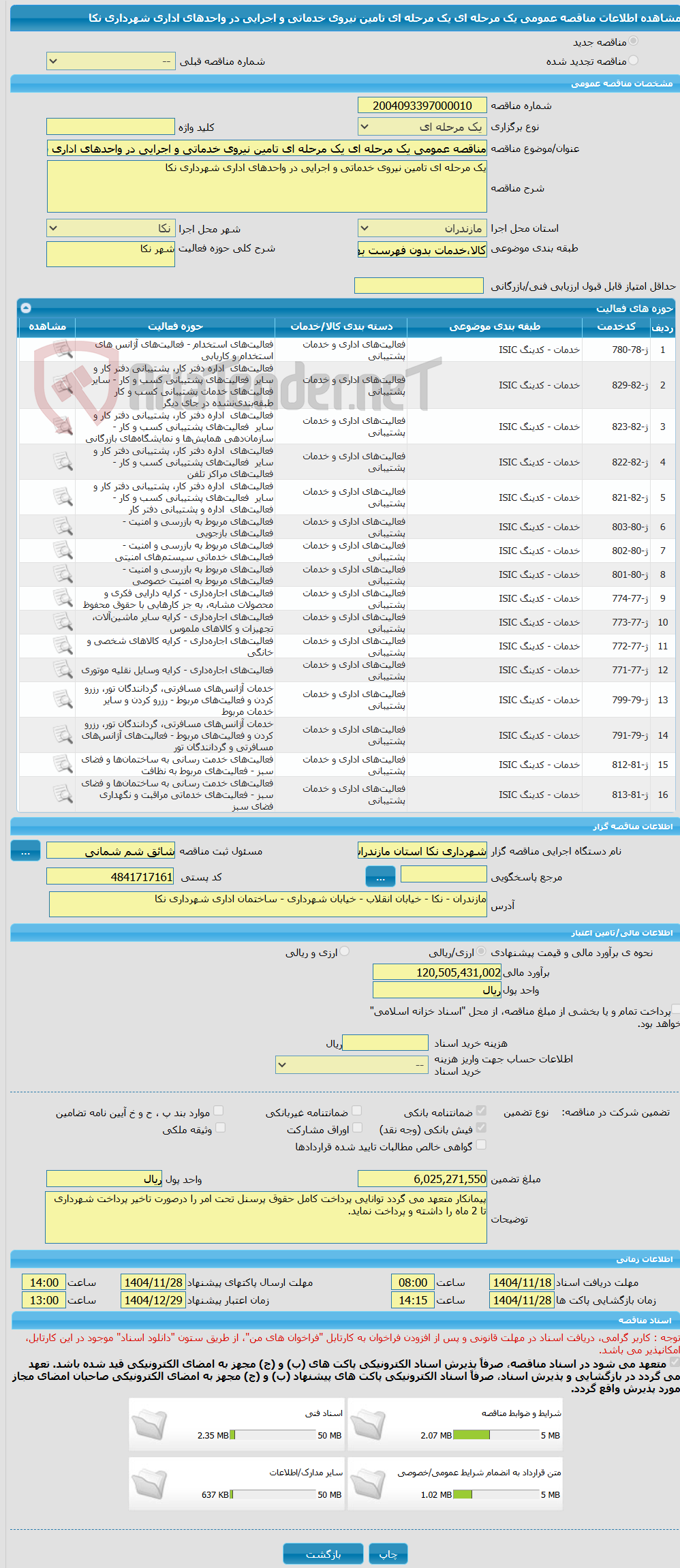Screen dimensions: 680x1568
Task: Click magnifier icon in row 9
Action: (x=63, y=598)
